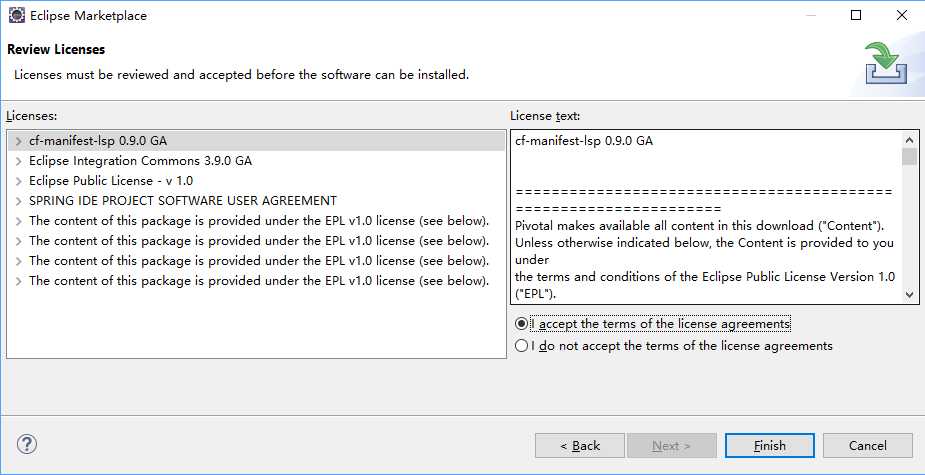Click the Finish button

tap(769, 445)
